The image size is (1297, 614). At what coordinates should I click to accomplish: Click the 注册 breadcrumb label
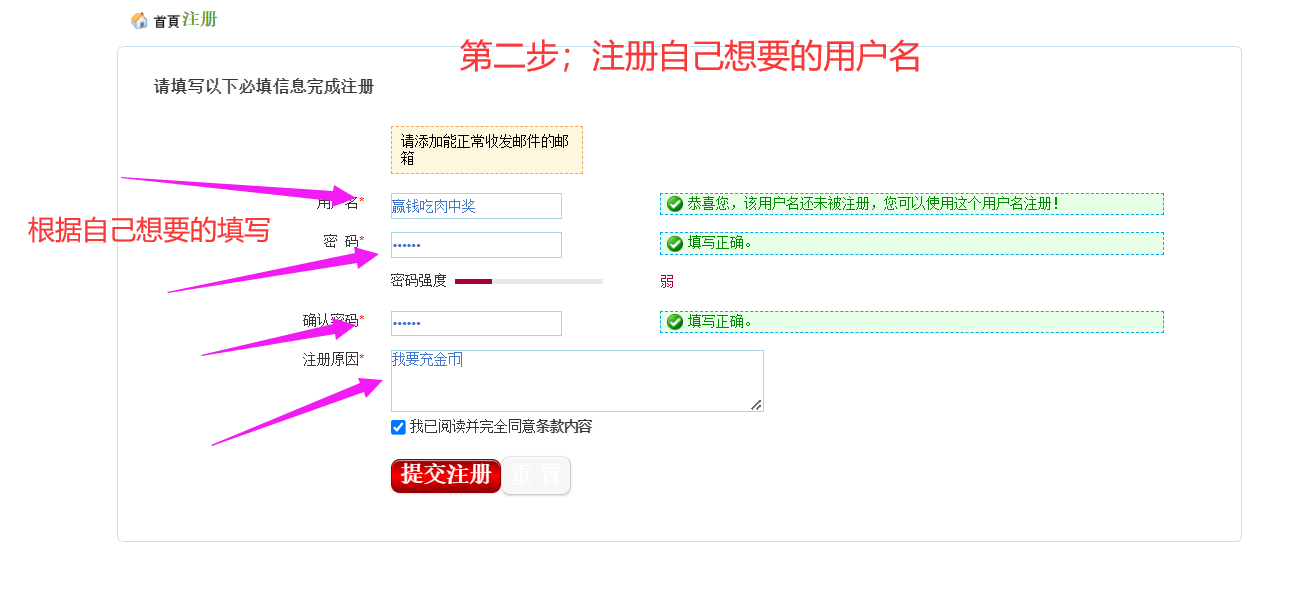tap(200, 19)
